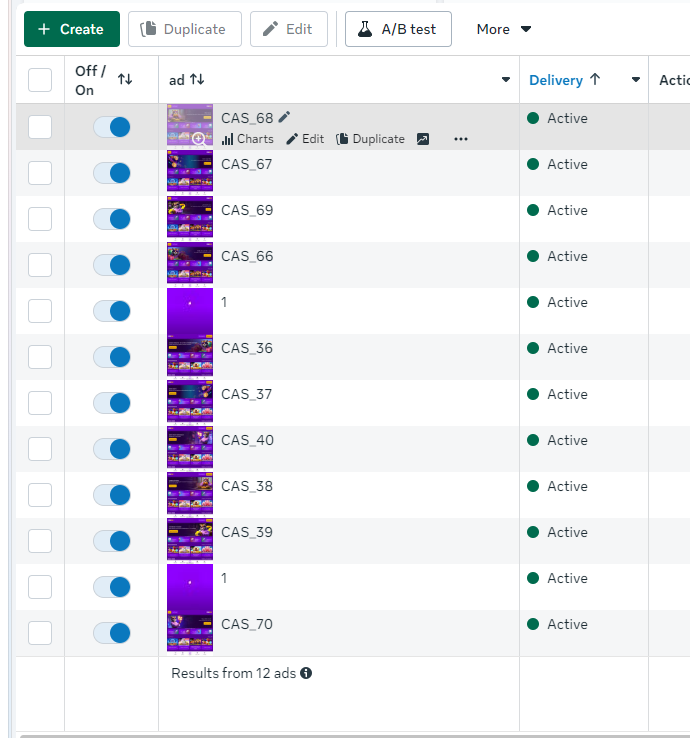Click the Create button

point(72,29)
